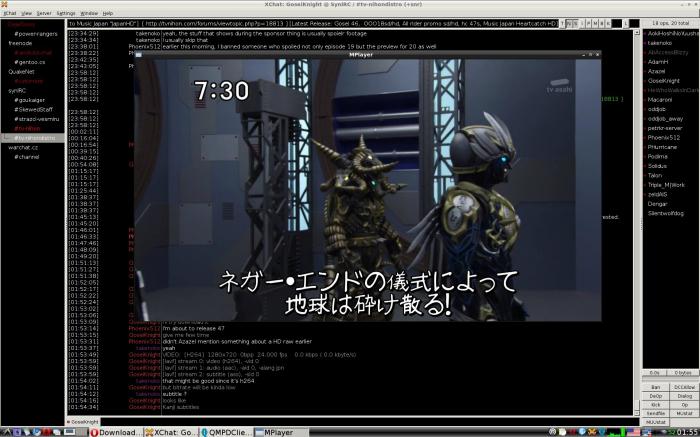Switch to Opera Download taskbar window

116,432
